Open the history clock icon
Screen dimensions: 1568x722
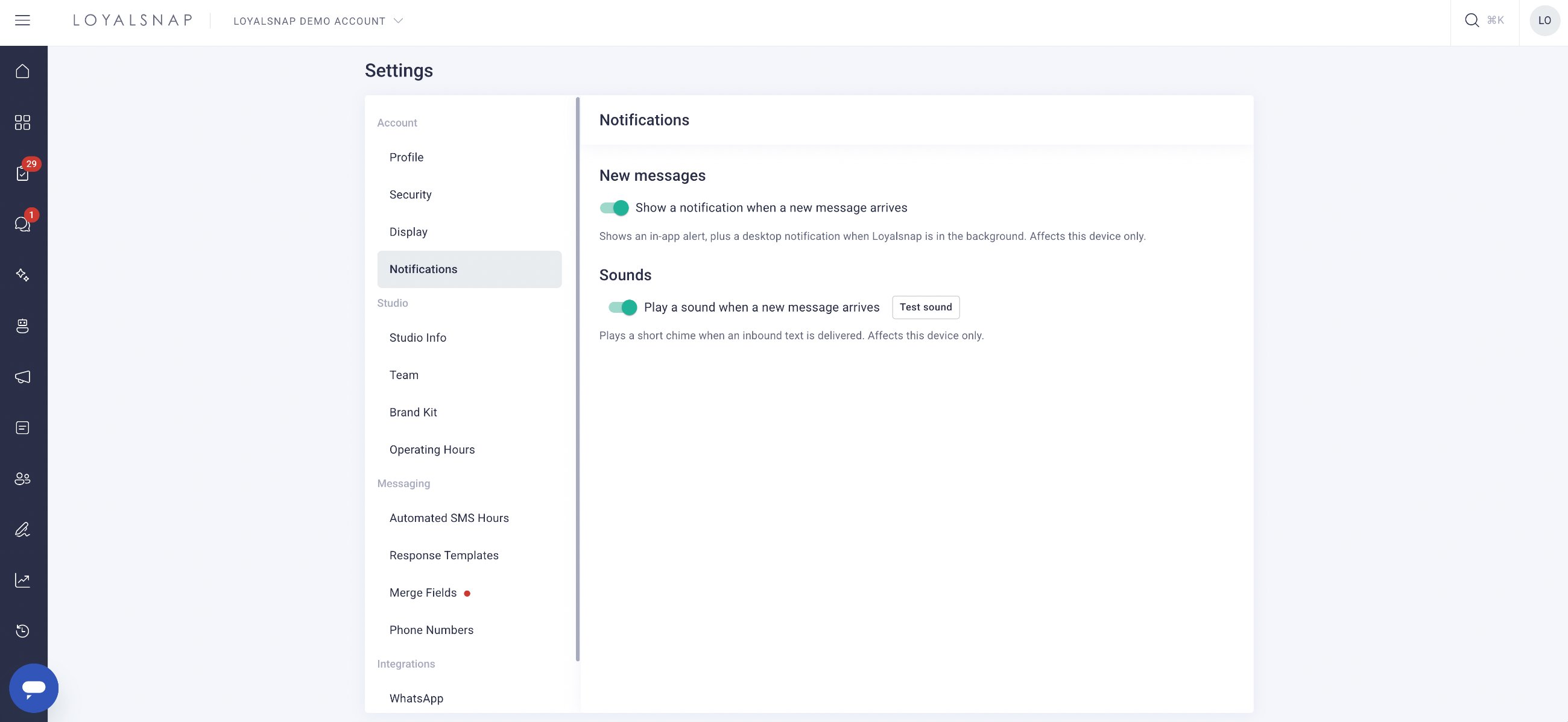(x=22, y=631)
